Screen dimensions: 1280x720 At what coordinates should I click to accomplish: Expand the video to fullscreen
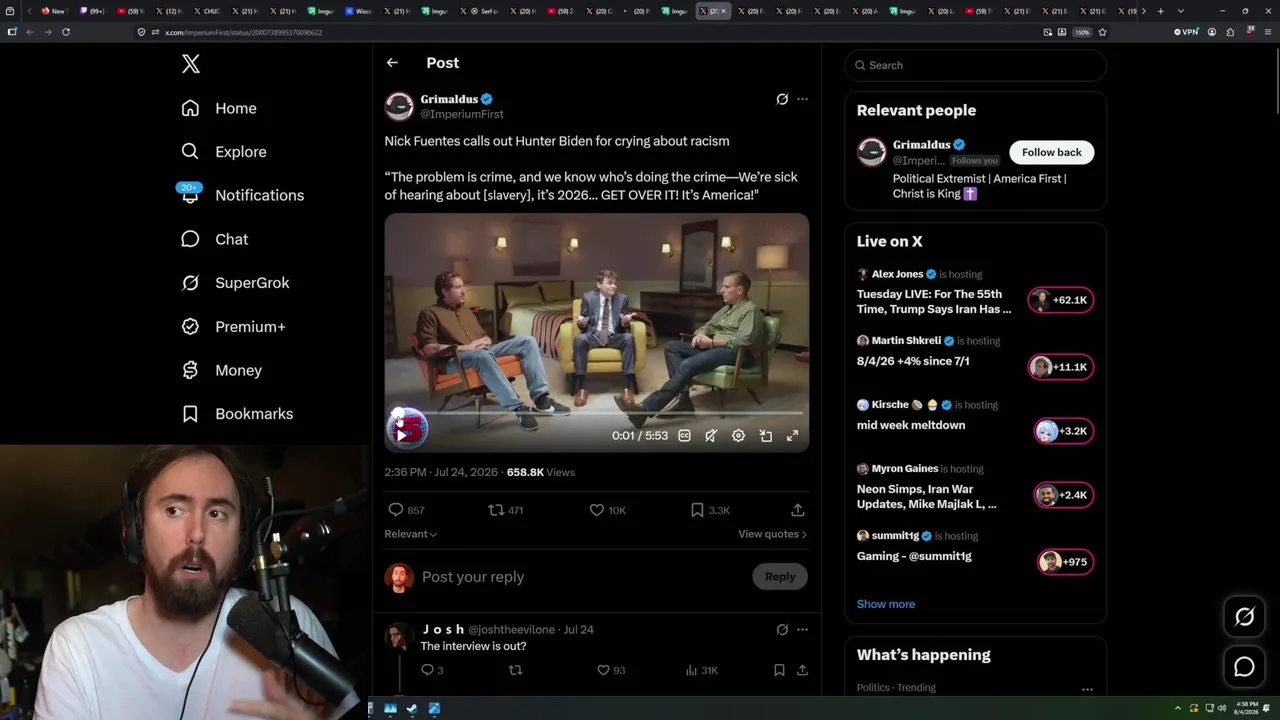[x=792, y=436]
